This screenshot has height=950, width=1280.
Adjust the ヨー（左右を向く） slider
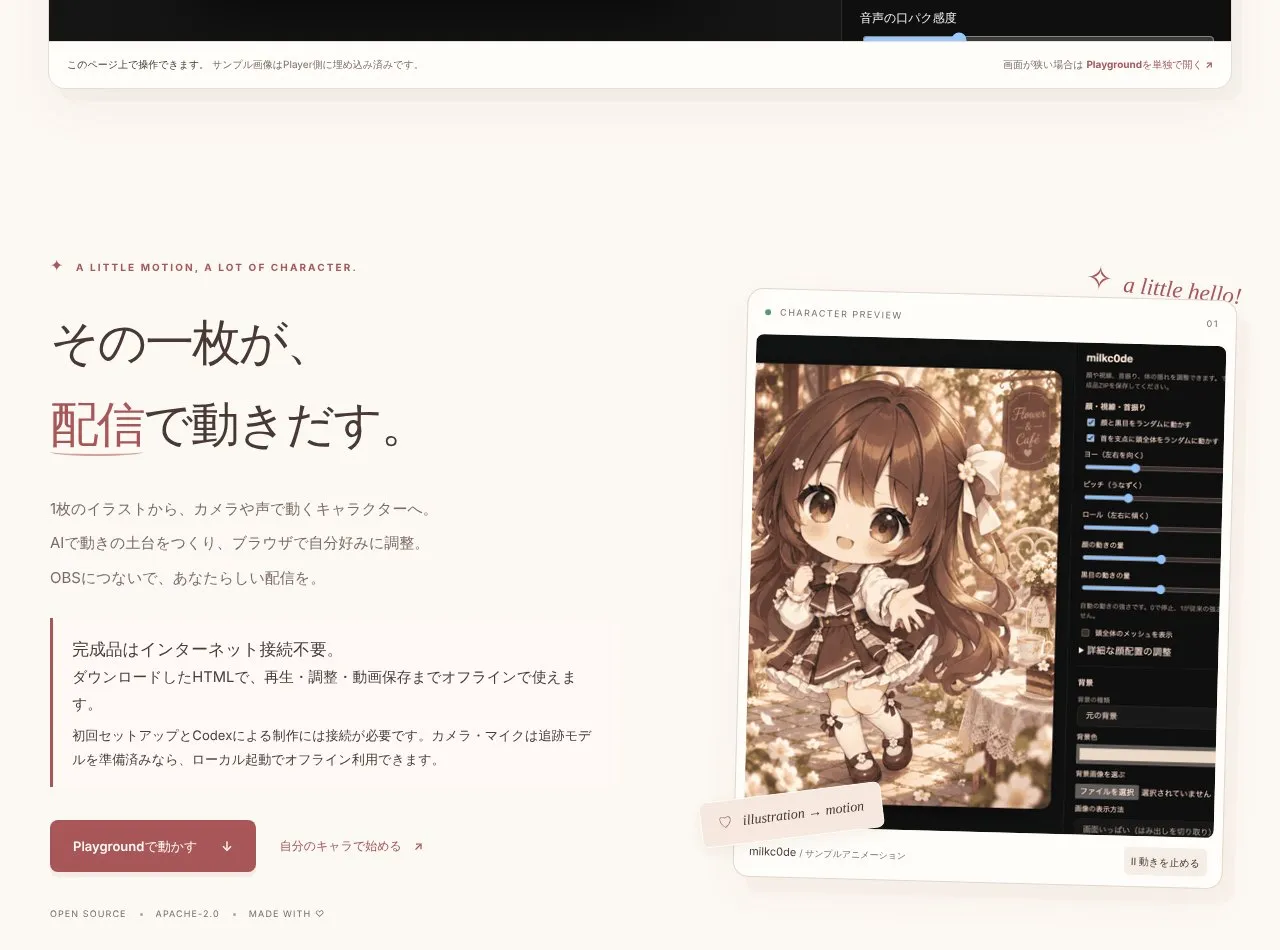(x=1153, y=468)
